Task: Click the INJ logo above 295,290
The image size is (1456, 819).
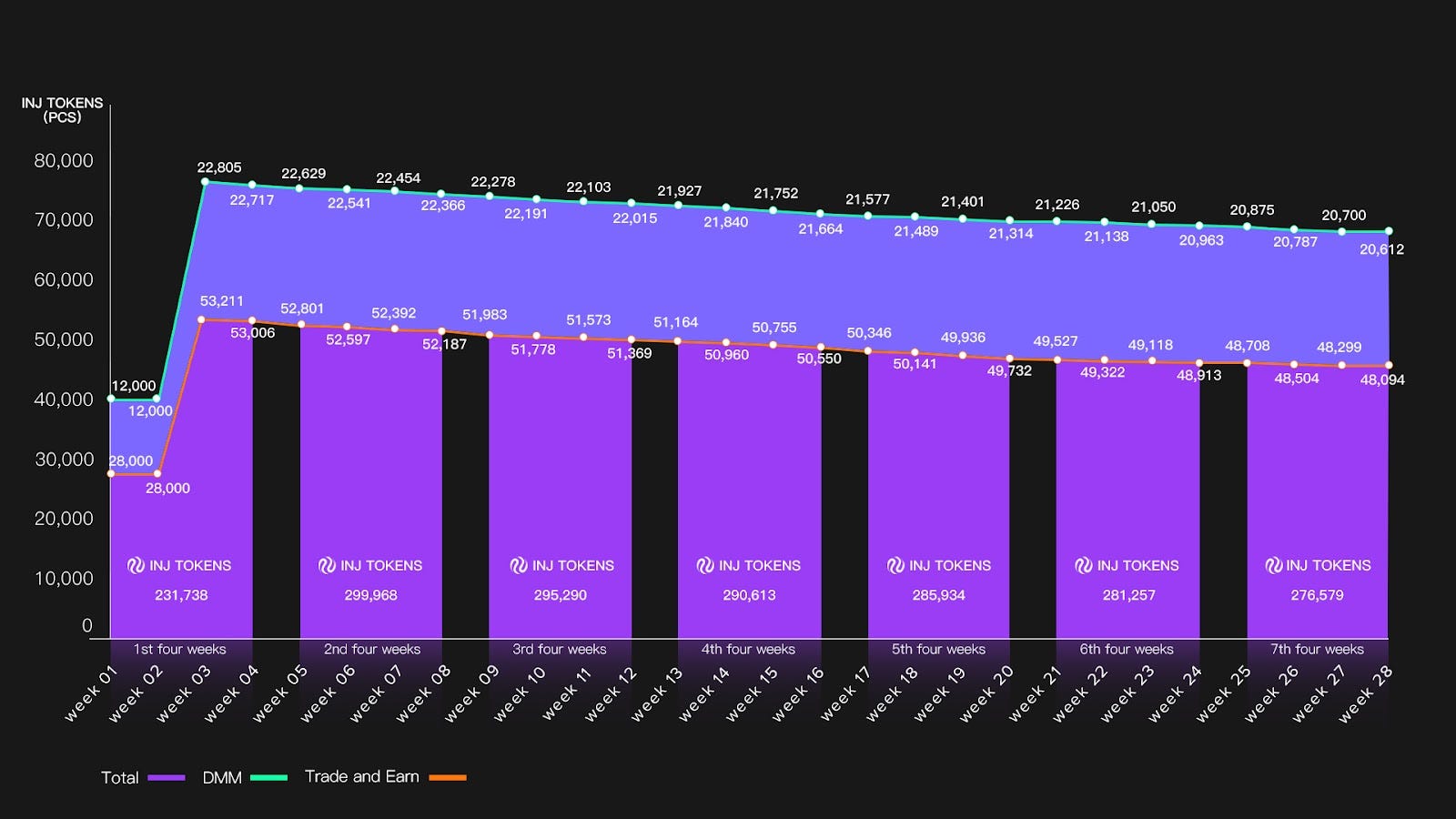Action: click(x=519, y=565)
